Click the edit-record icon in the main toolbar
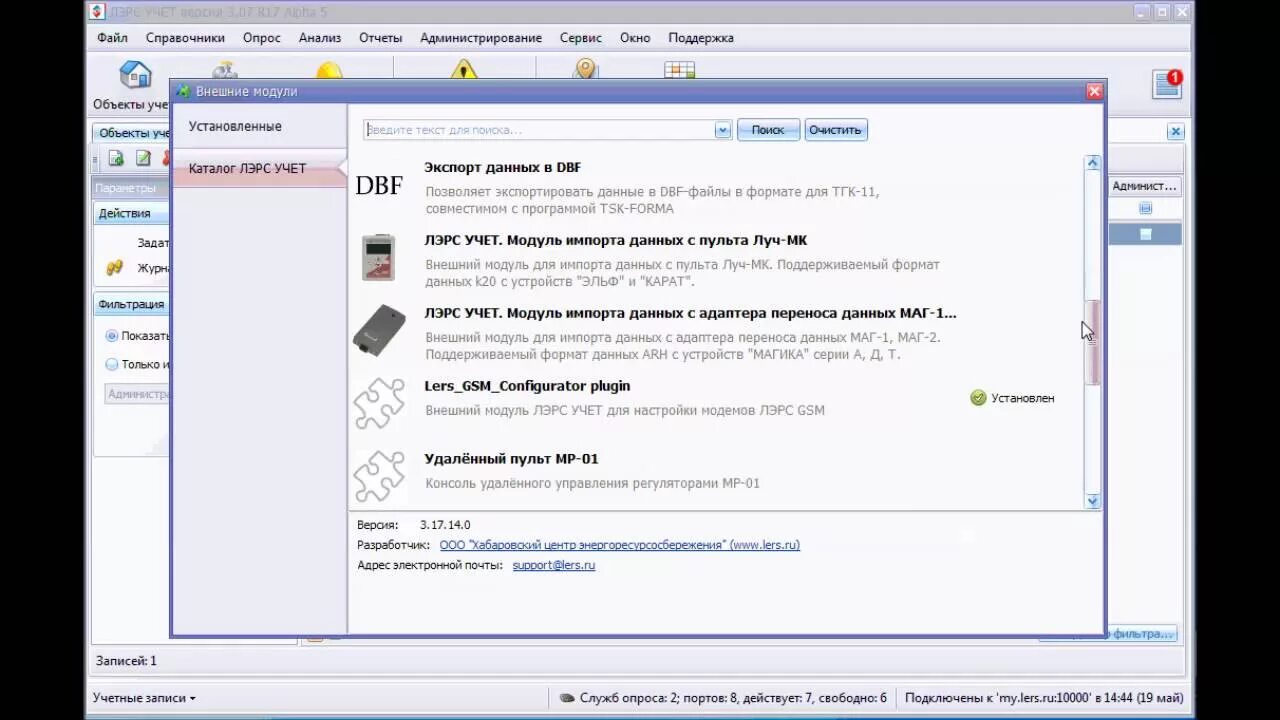 click(143, 158)
